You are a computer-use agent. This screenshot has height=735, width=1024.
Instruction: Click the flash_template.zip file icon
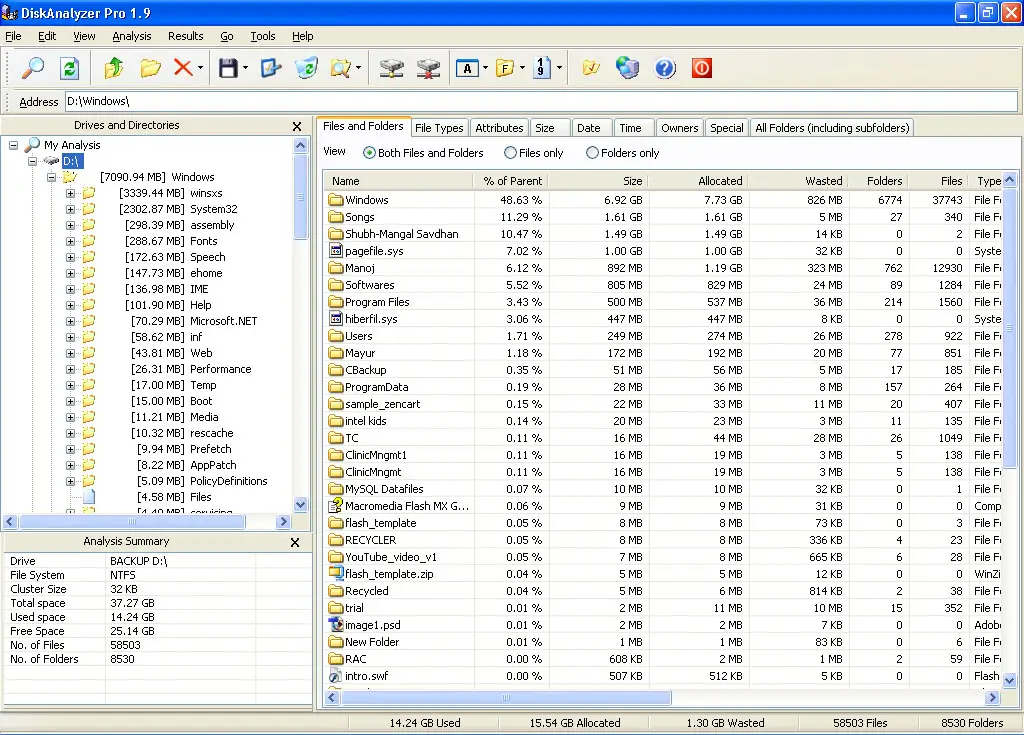click(336, 574)
